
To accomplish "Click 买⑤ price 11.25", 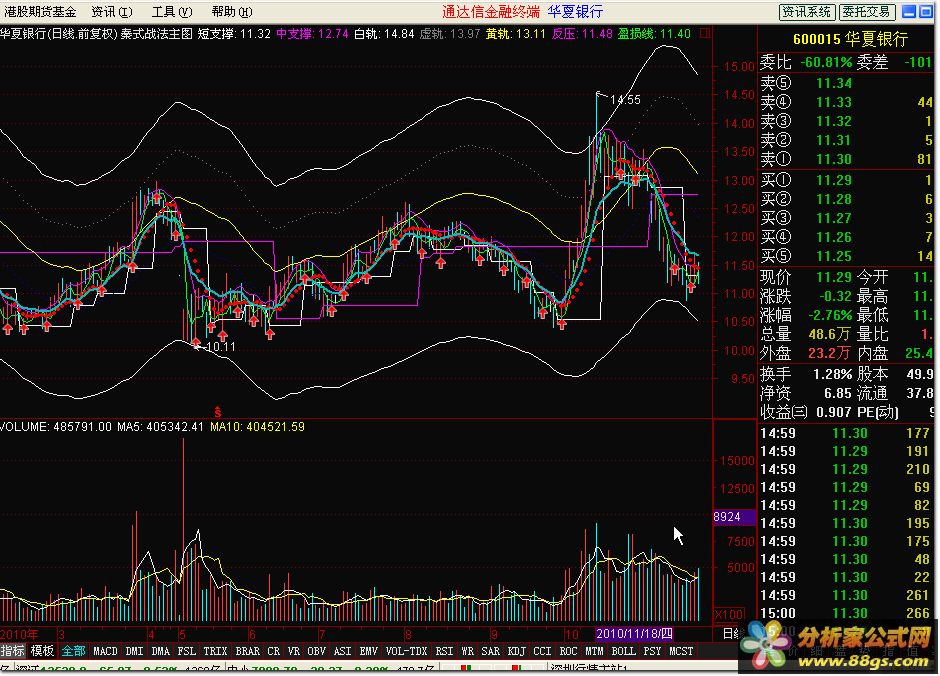I will click(x=834, y=256).
